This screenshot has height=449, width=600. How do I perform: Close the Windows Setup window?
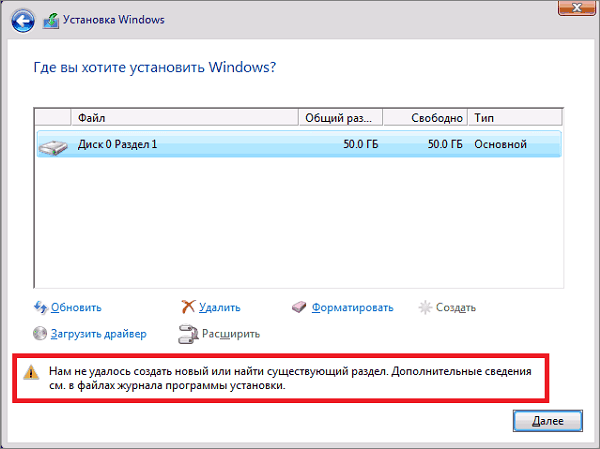577,8
